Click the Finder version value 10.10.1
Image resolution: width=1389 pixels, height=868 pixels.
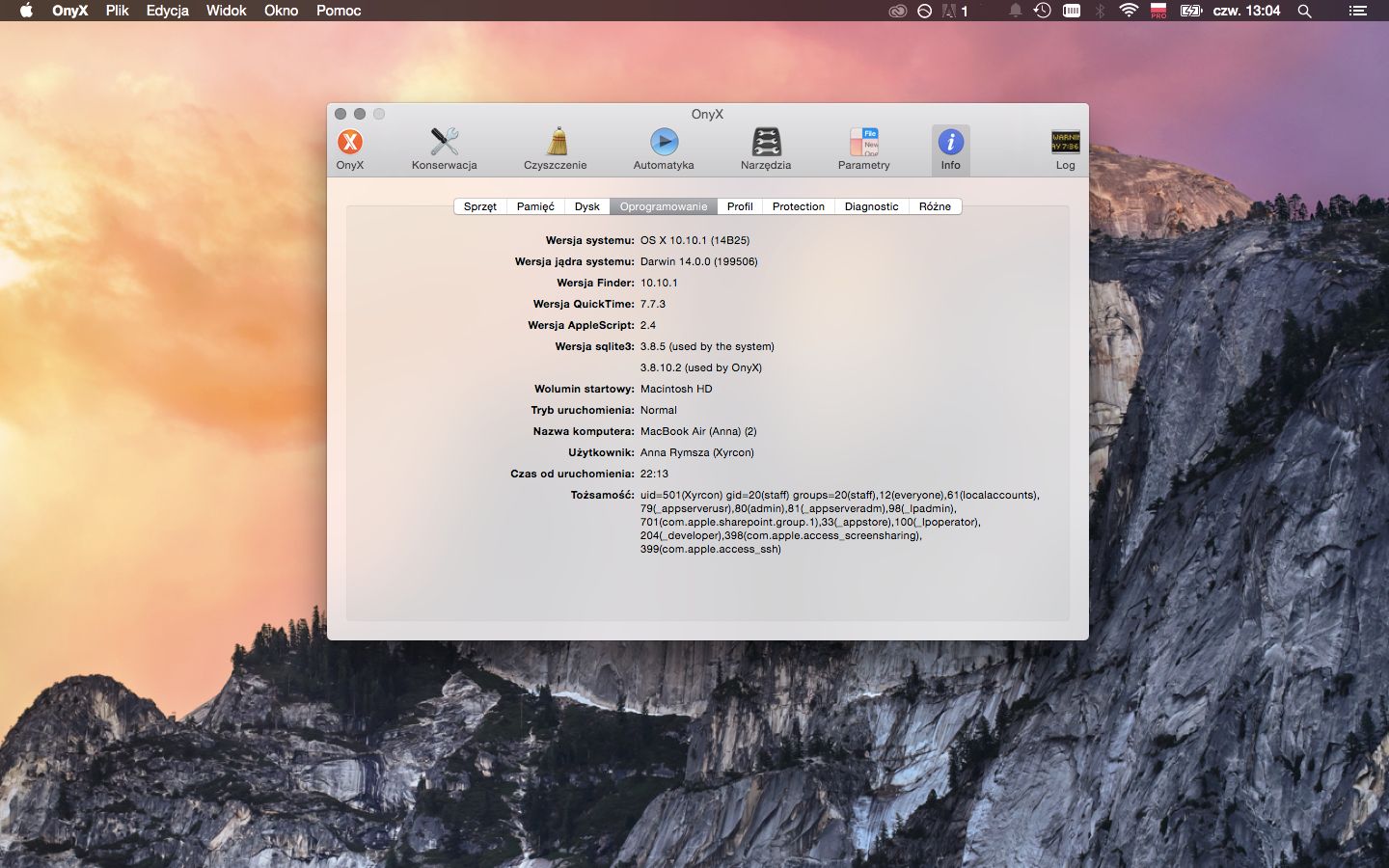coord(659,283)
